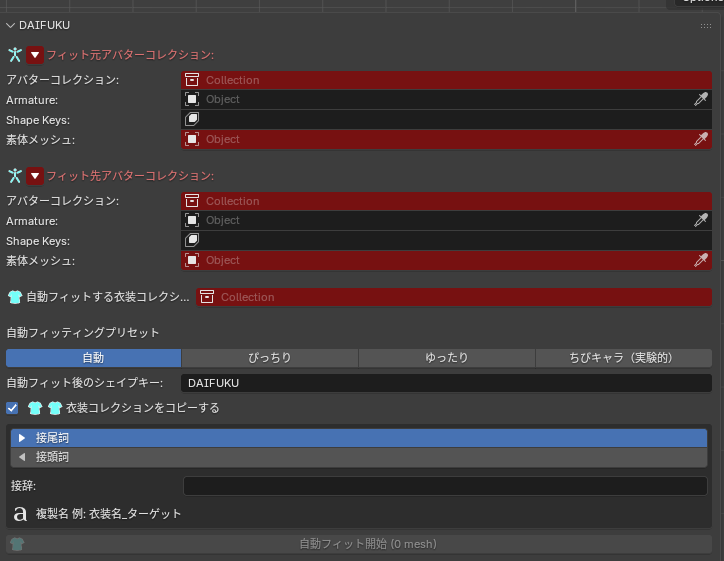724x561 pixels.
Task: Click the 複製名 例: 衣装名_ターゲット text
Action: 109,514
